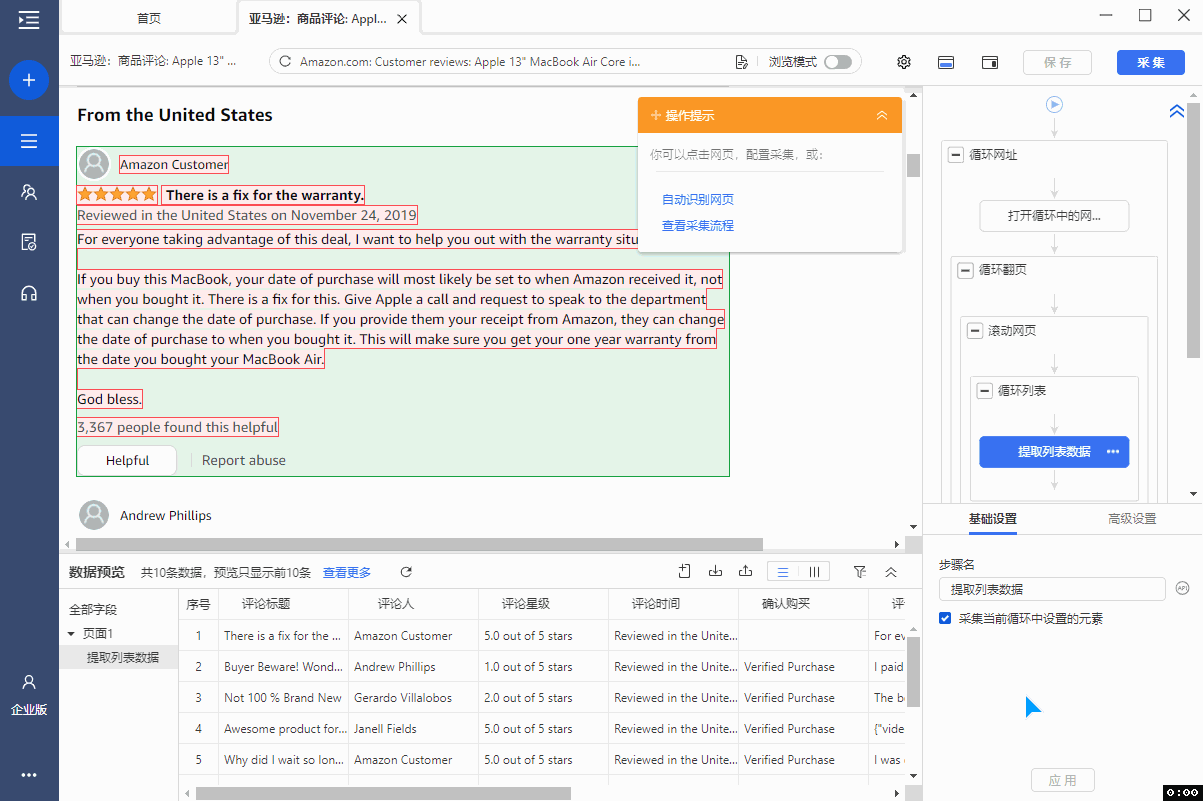Viewport: 1203px width, 801px height.
Task: Collapse the 循环网址 node
Action: point(956,155)
